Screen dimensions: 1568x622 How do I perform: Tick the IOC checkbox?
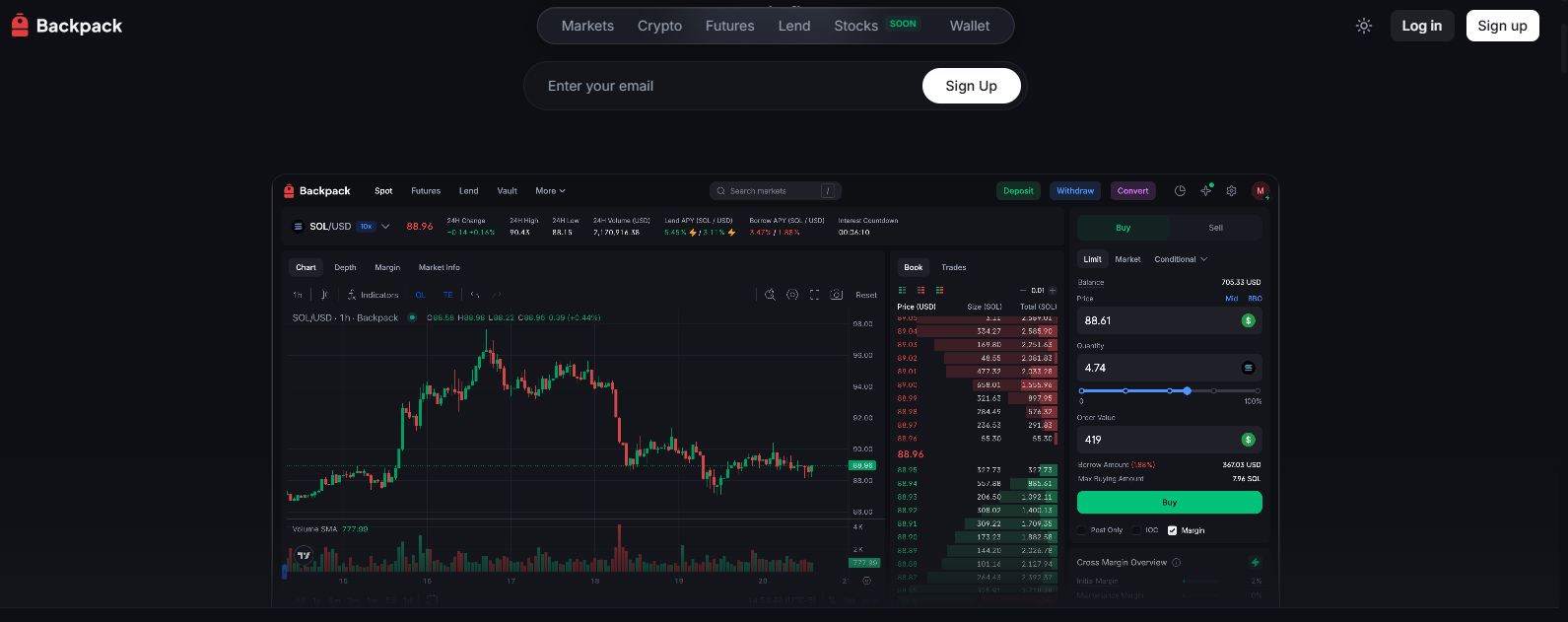point(1136,530)
